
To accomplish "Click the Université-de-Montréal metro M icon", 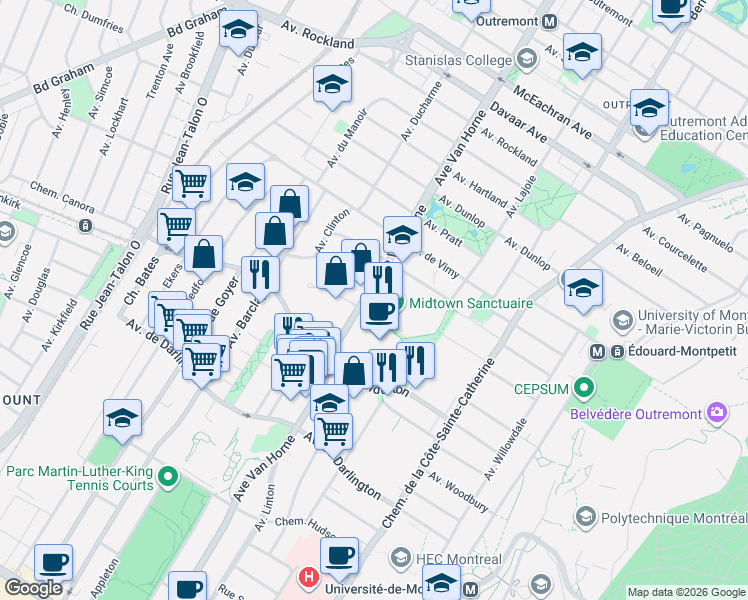I will [x=471, y=590].
